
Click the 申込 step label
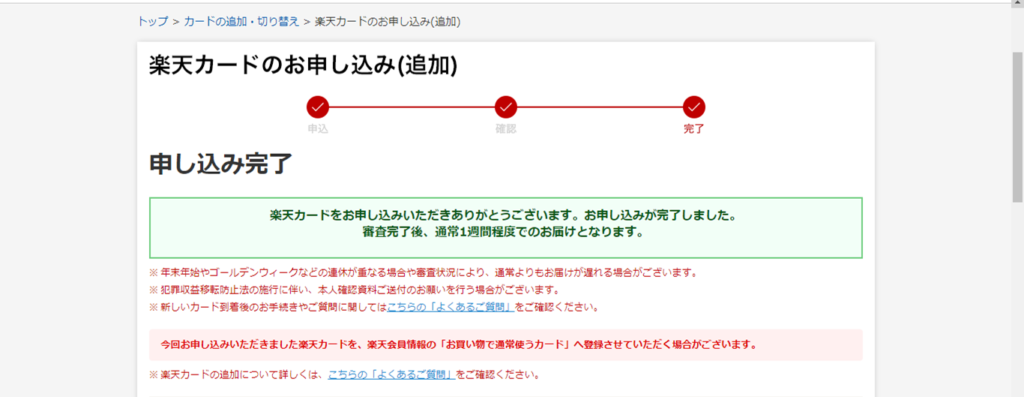coord(317,129)
